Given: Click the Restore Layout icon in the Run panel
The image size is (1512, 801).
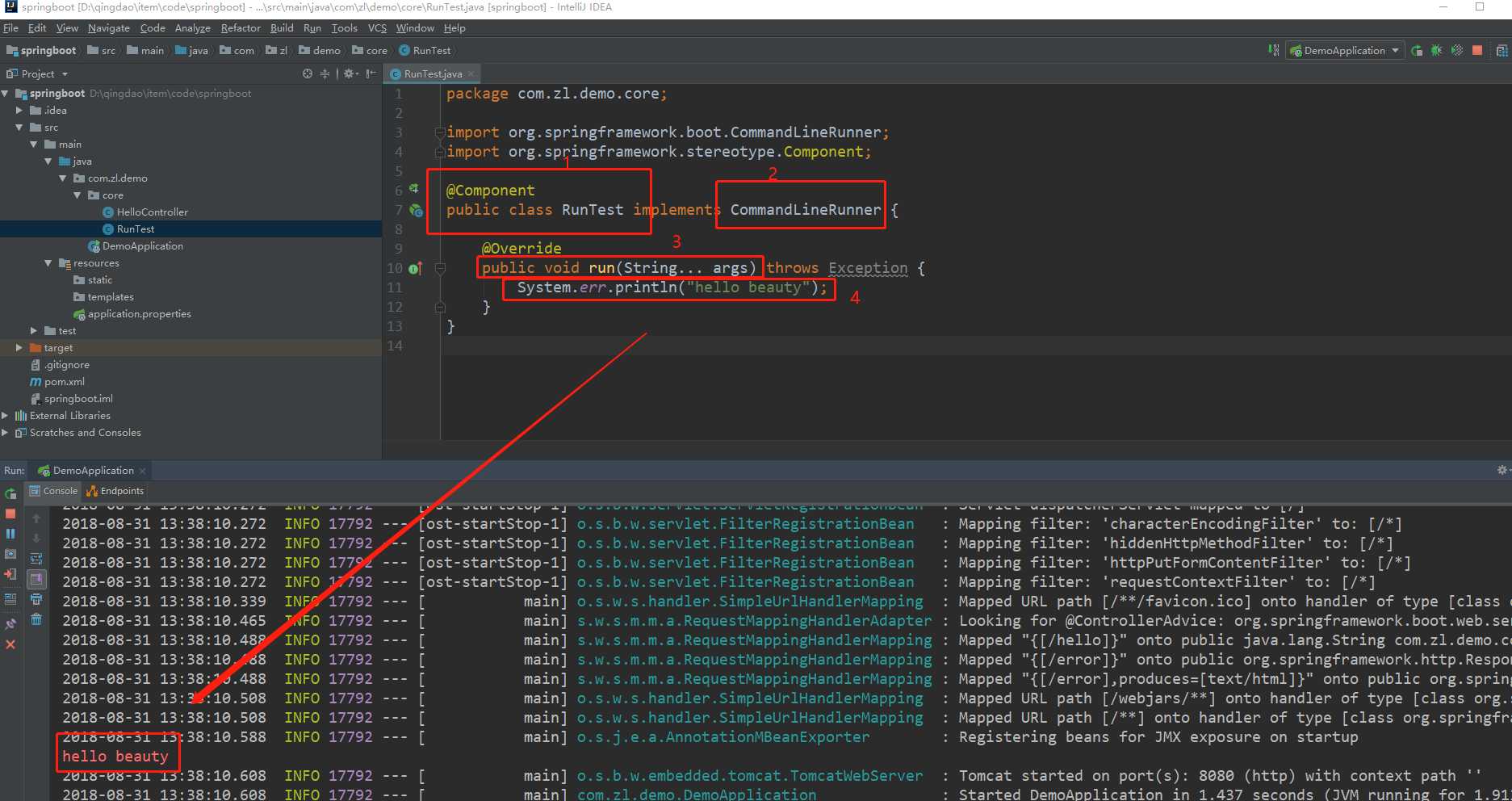Looking at the screenshot, I should click(10, 599).
